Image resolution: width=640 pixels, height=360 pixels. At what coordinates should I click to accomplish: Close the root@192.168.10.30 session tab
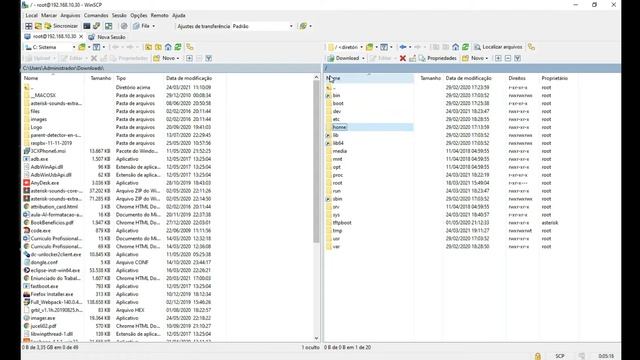click(81, 37)
